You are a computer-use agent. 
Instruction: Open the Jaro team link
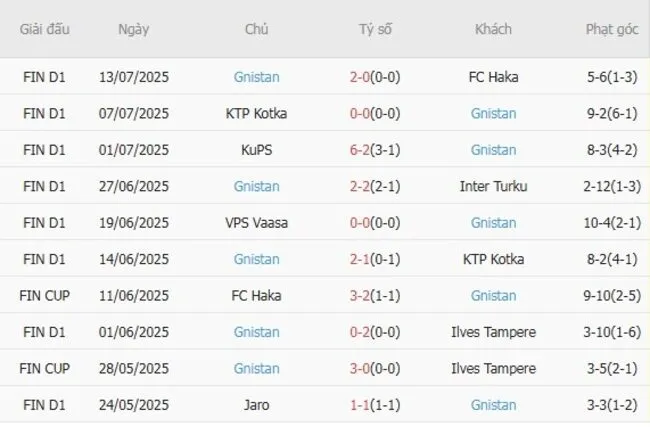[256, 404]
